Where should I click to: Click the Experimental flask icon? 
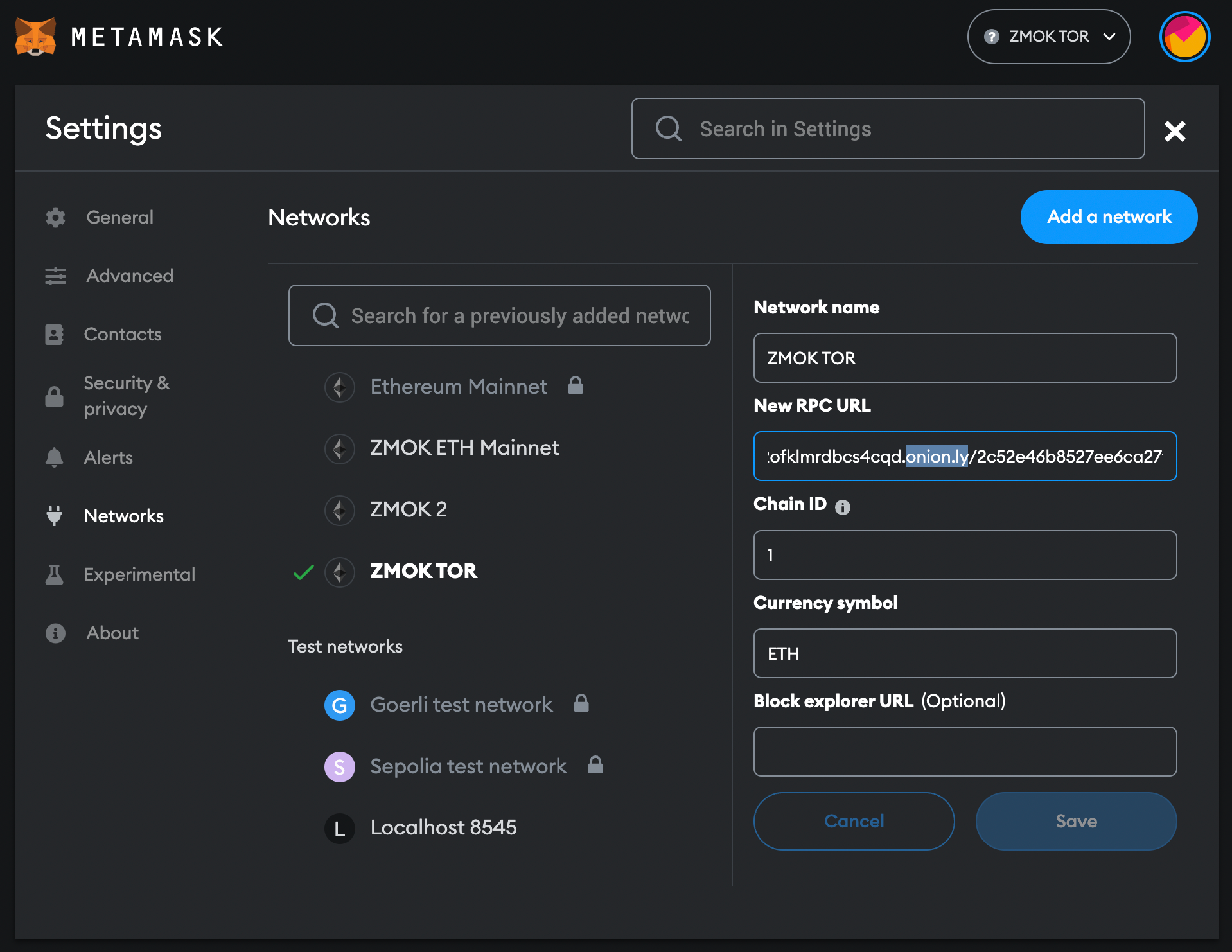point(54,574)
